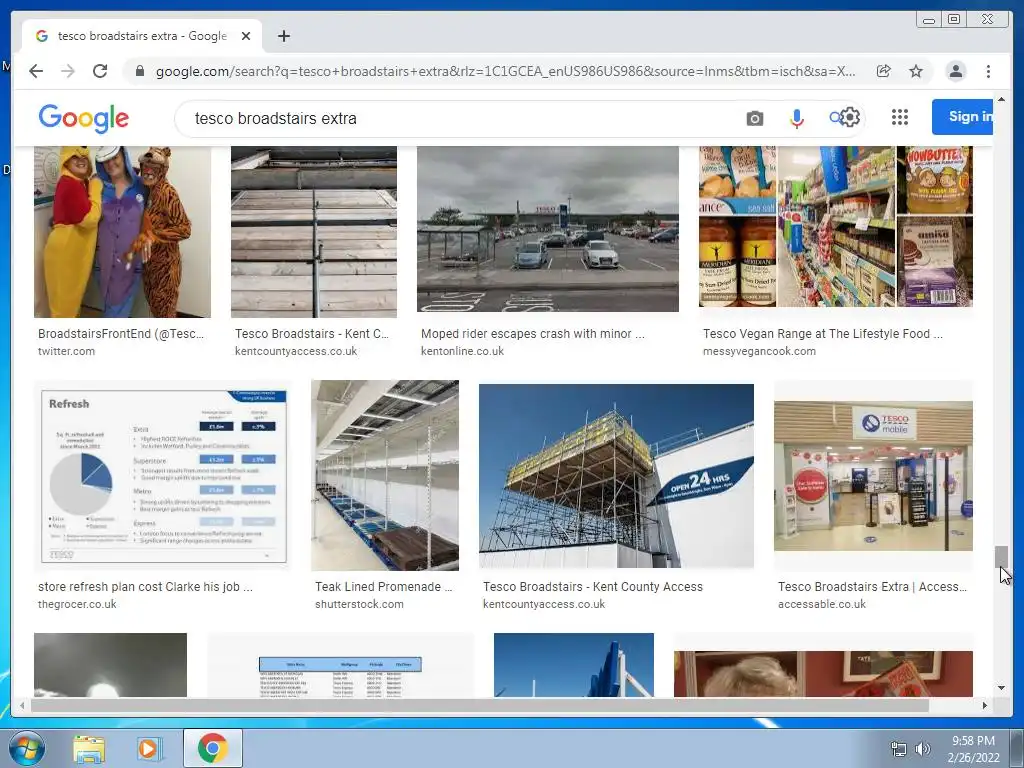Launch Windows Media Player from taskbar
Viewport: 1024px width, 768px height.
pyautogui.click(x=149, y=748)
